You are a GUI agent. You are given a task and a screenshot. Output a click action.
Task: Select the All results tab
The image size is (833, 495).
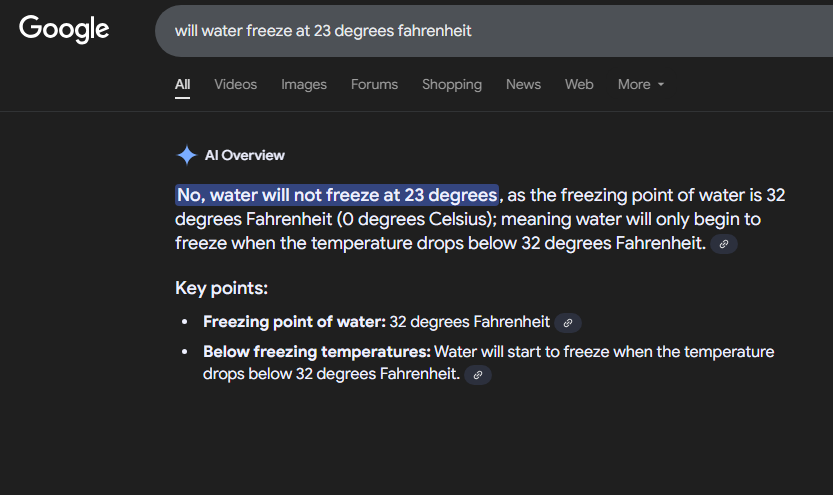182,85
